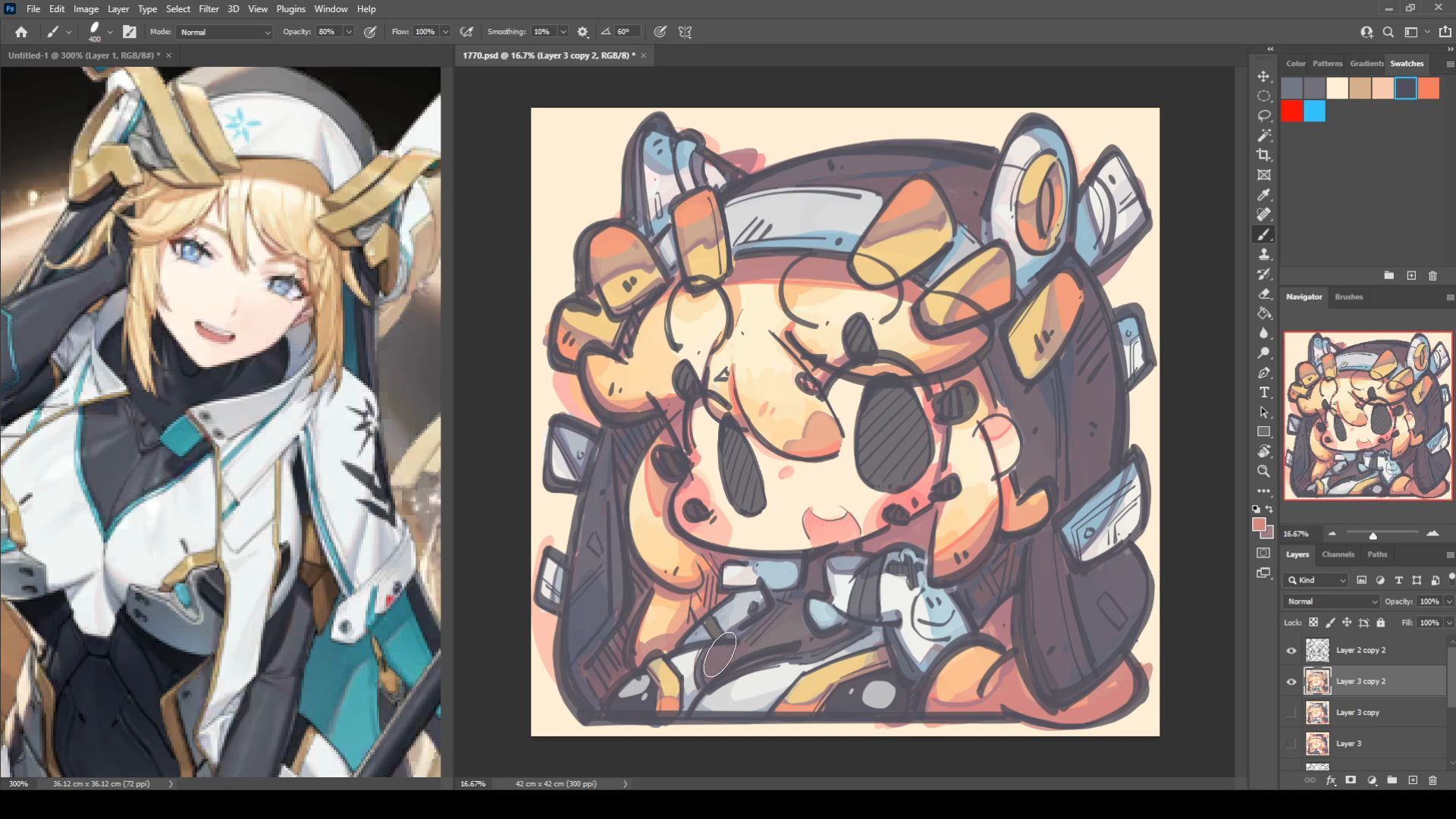Open layer Fill dropdown arrow

[x=1449, y=623]
